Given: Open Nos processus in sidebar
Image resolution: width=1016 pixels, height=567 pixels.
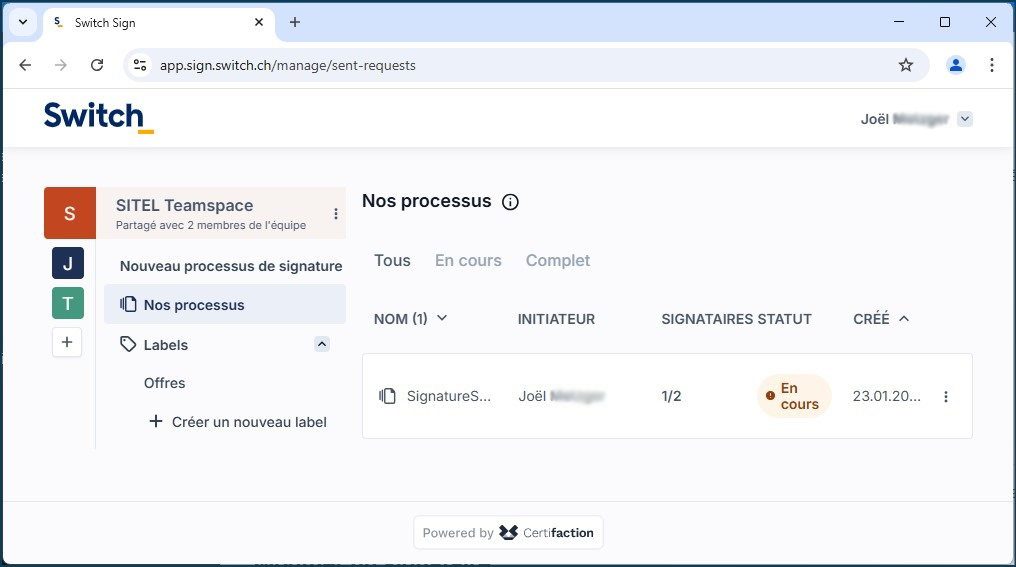Looking at the screenshot, I should click(x=225, y=305).
